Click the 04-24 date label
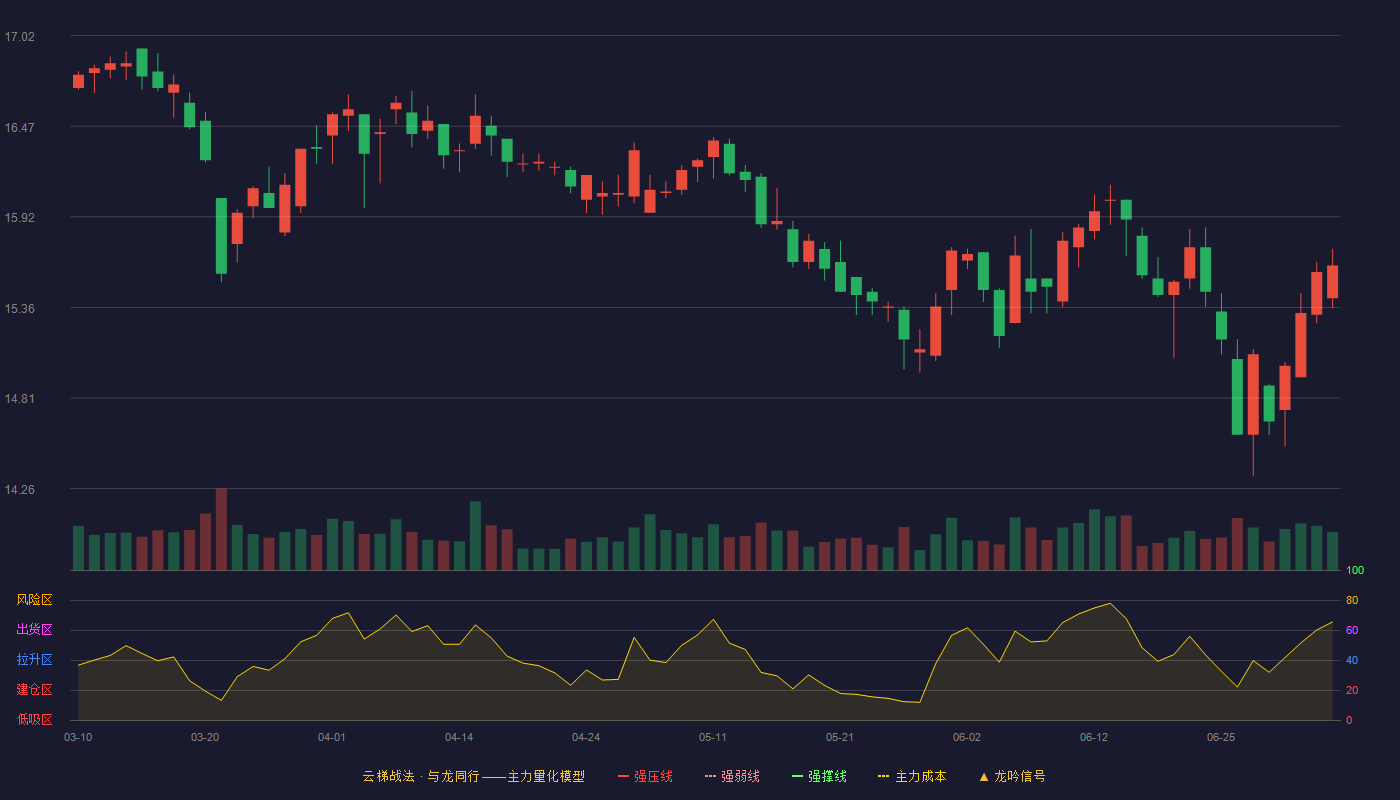 pos(586,737)
